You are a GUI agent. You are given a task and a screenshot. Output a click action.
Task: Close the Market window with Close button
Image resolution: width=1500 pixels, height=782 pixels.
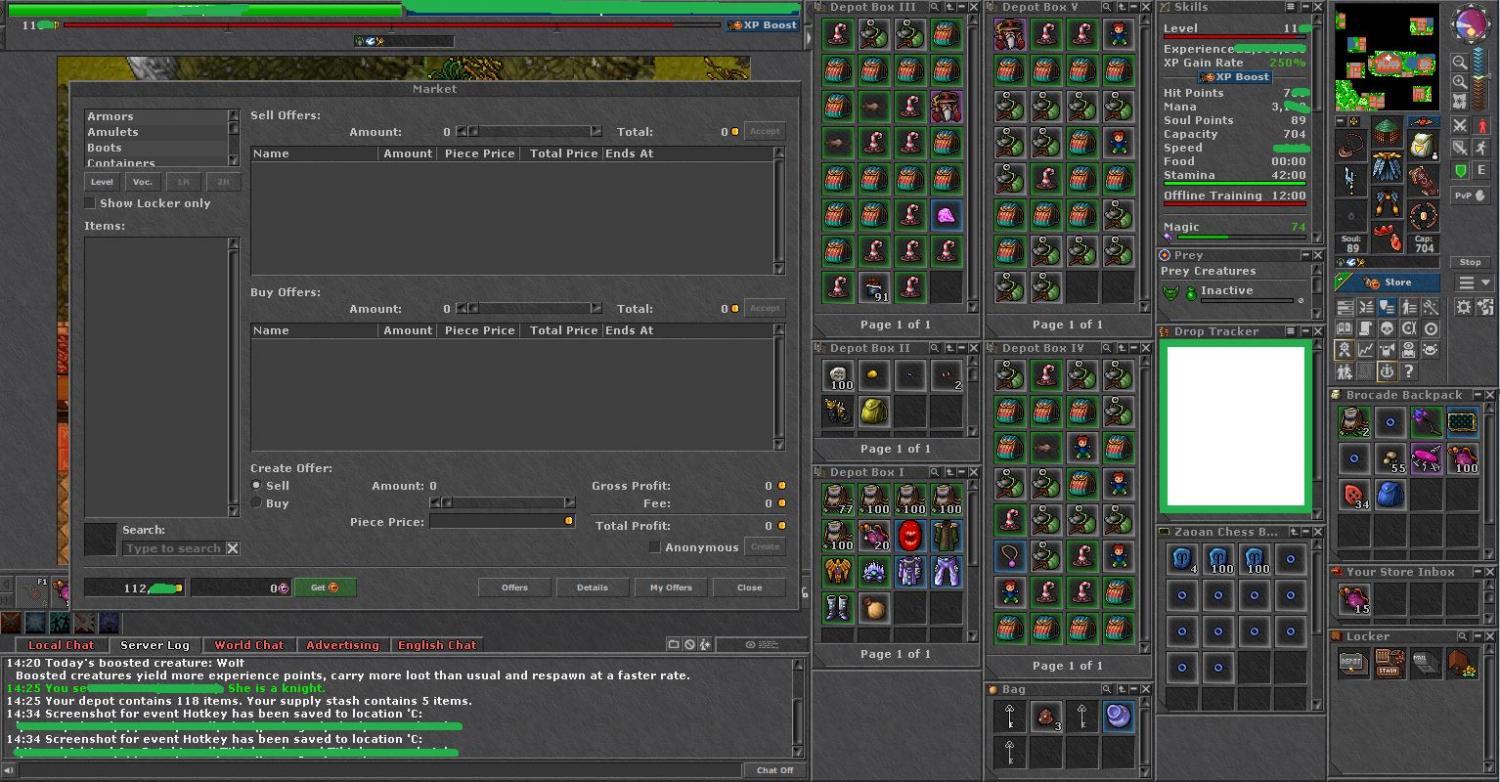tap(749, 588)
